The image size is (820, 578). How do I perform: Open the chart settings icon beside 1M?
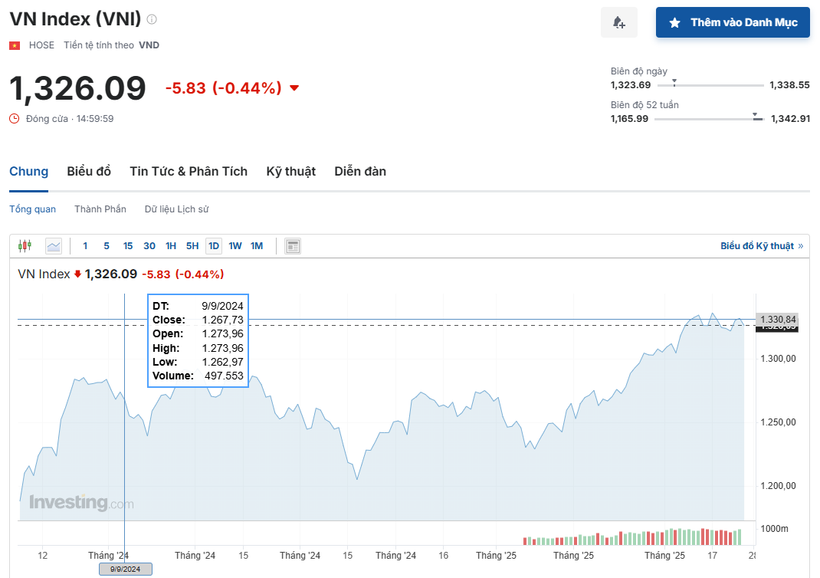click(292, 245)
